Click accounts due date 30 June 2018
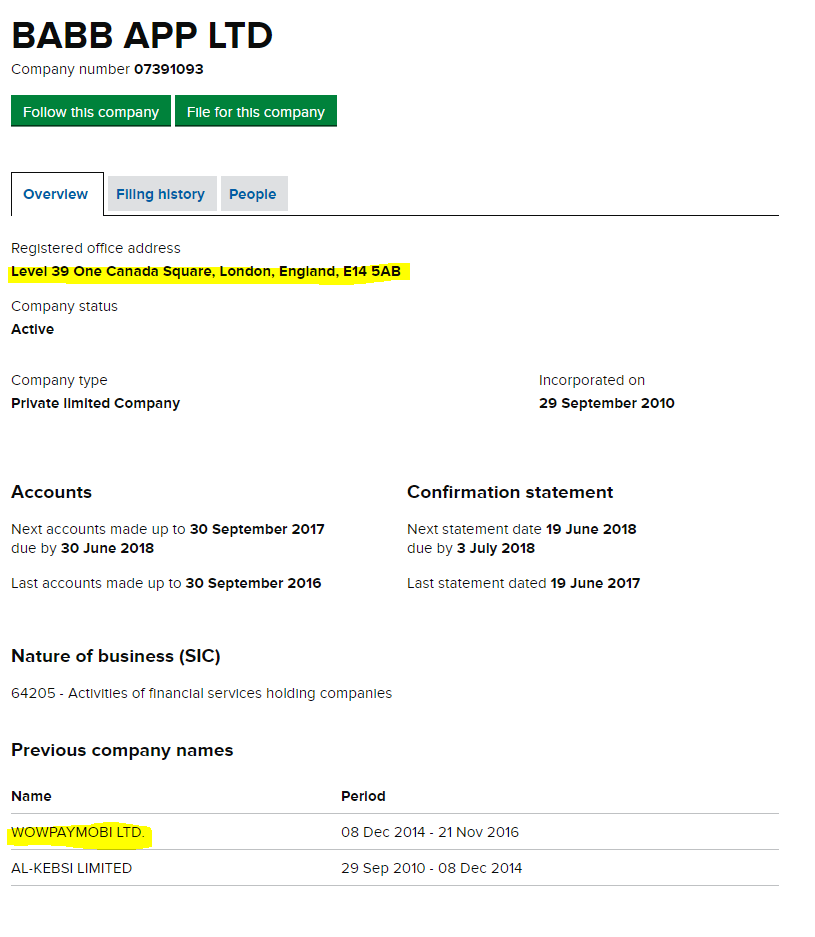This screenshot has width=815, height=937. pyautogui.click(x=108, y=548)
